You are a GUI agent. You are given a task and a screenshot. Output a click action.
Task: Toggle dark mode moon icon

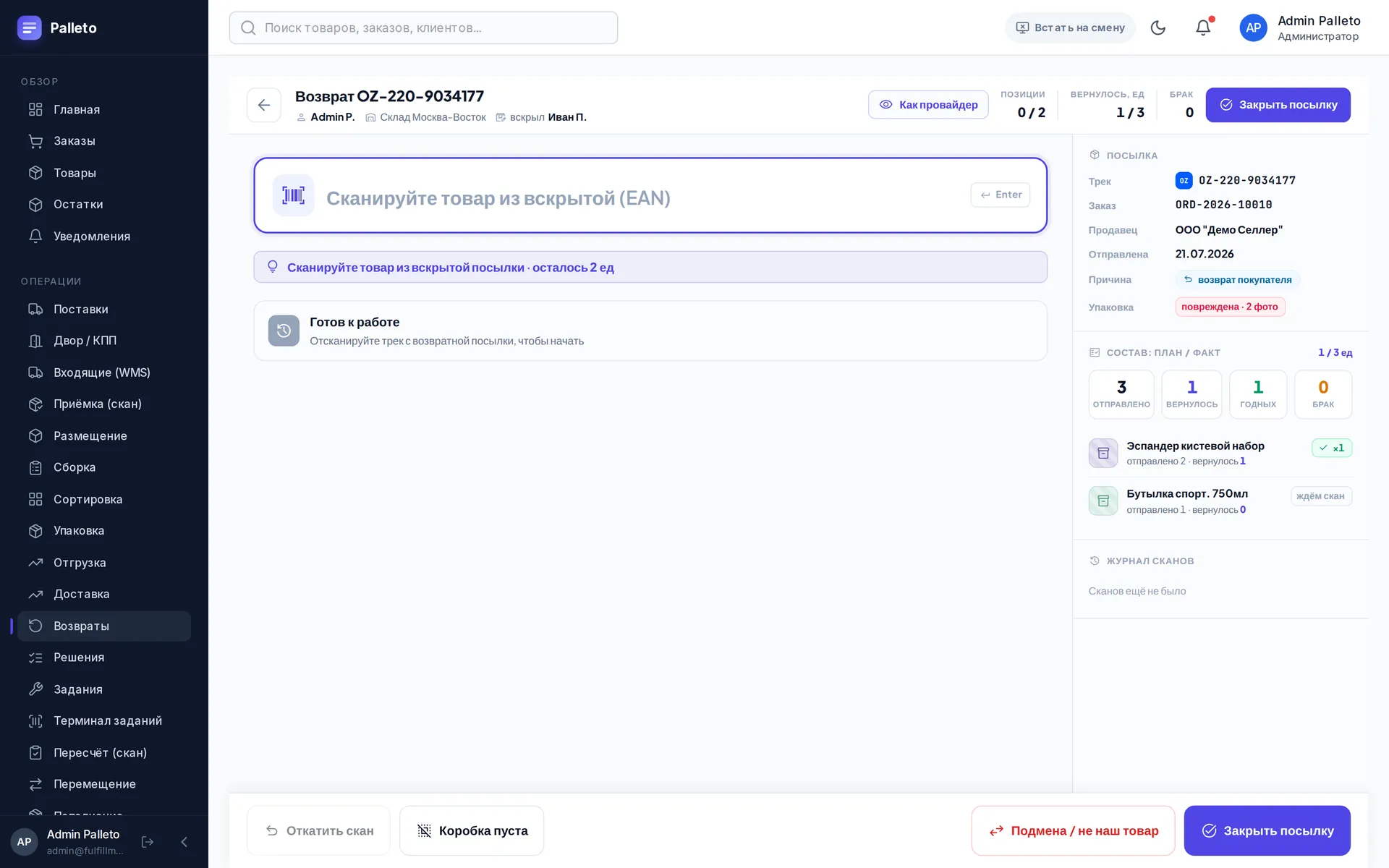point(1157,27)
